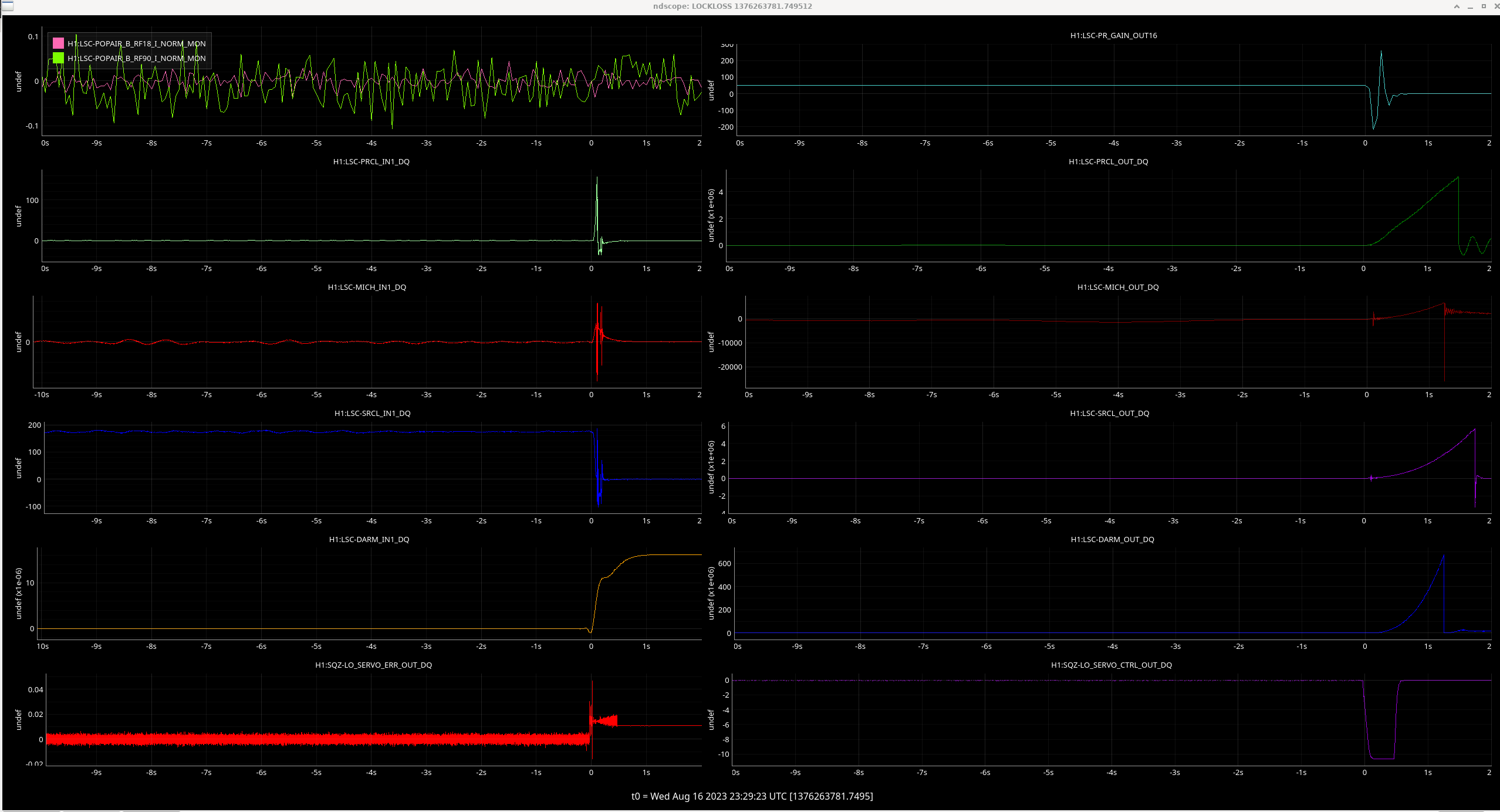Image resolution: width=1500 pixels, height=812 pixels.
Task: Click plot title H1:SQZ-LO_SERVO_CTRL_OUT_DQ
Action: (x=1112, y=665)
